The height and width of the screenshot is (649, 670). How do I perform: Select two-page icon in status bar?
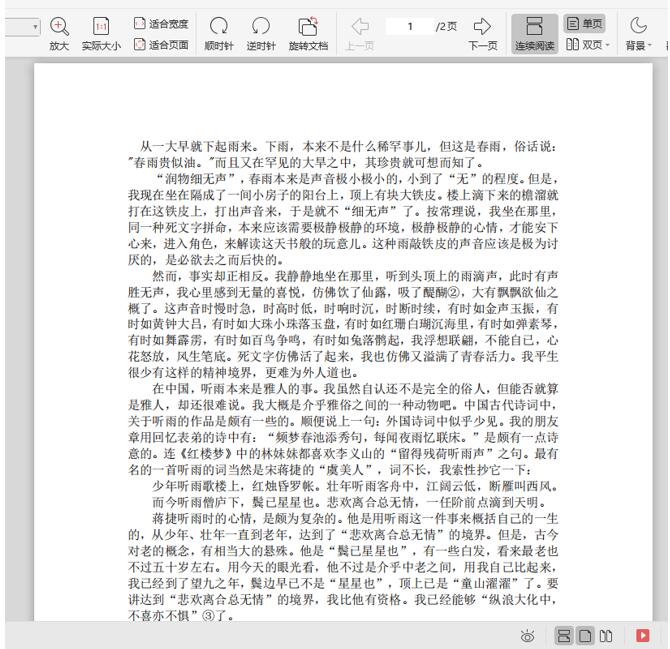tap(606, 636)
